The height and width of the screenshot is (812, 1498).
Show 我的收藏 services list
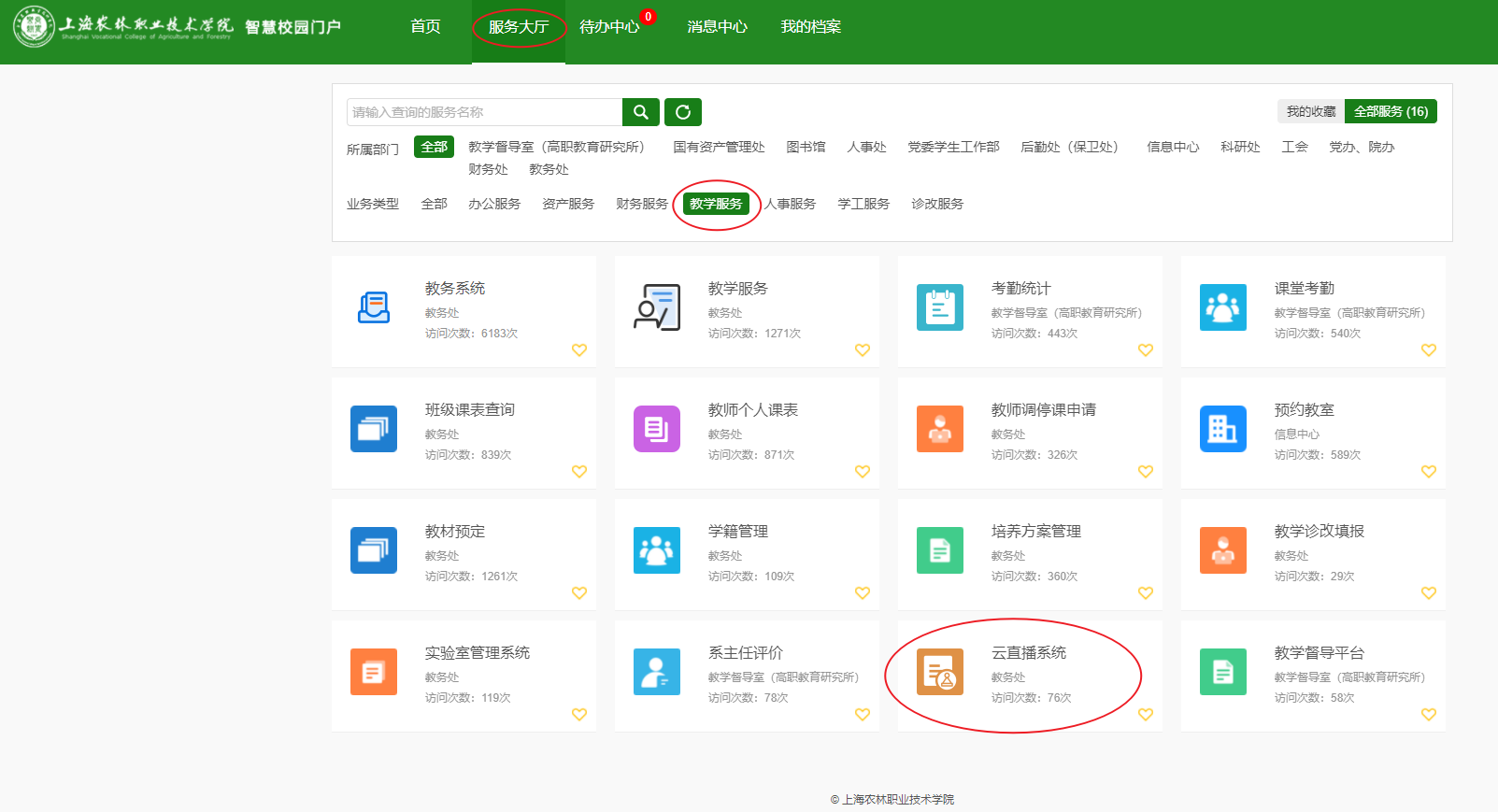[x=1310, y=111]
